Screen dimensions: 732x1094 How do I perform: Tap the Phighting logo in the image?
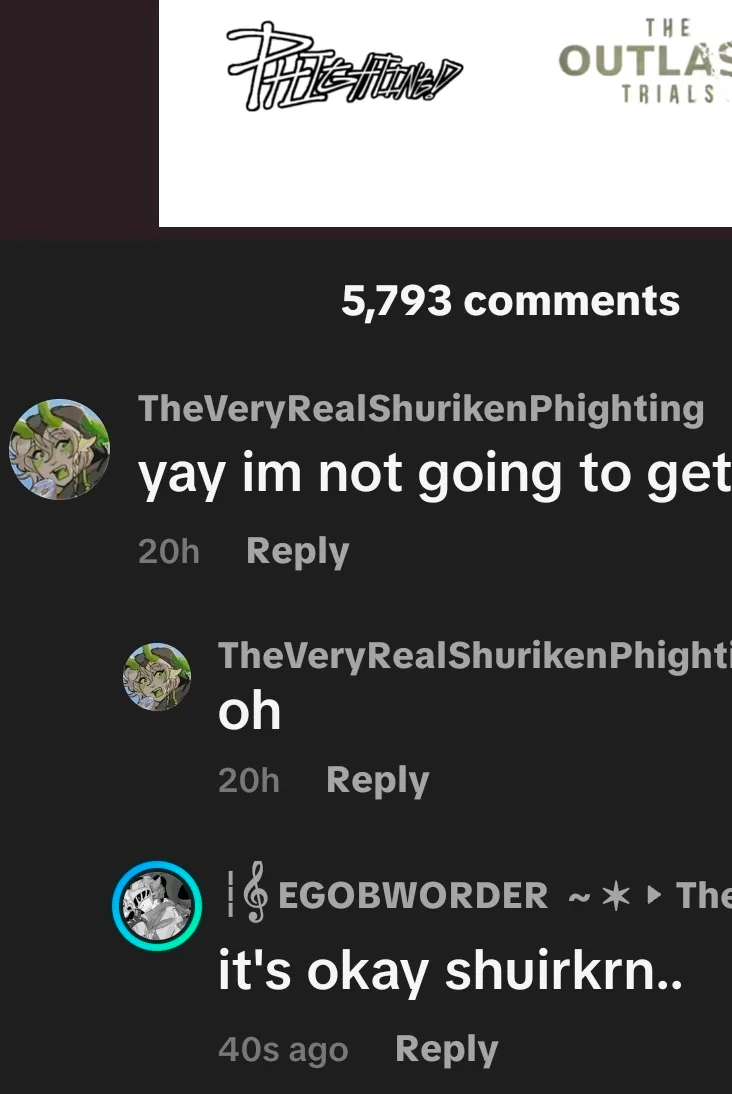[345, 68]
